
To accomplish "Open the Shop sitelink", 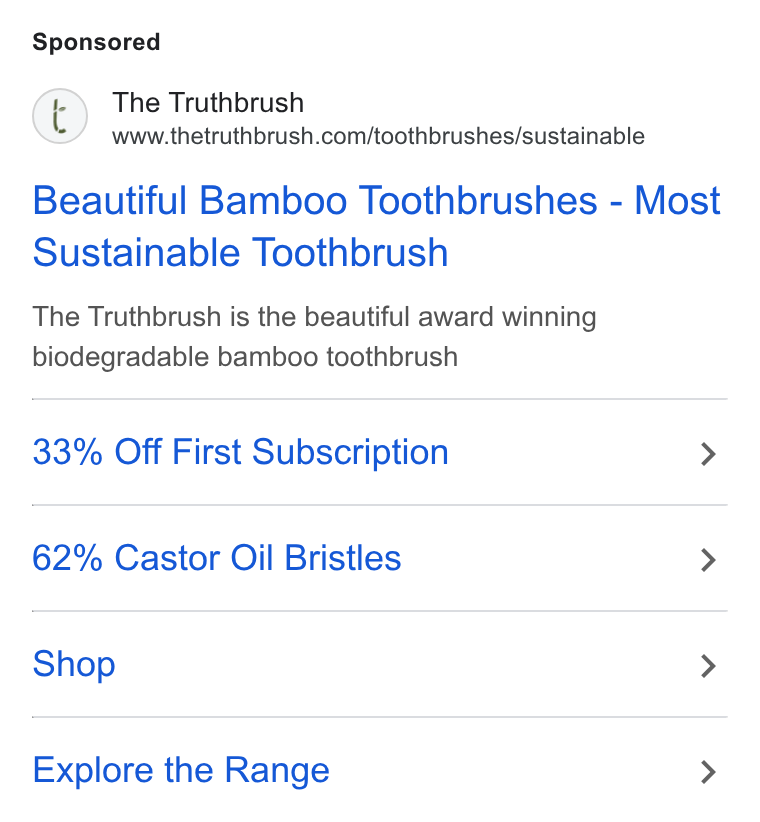I will [x=74, y=664].
